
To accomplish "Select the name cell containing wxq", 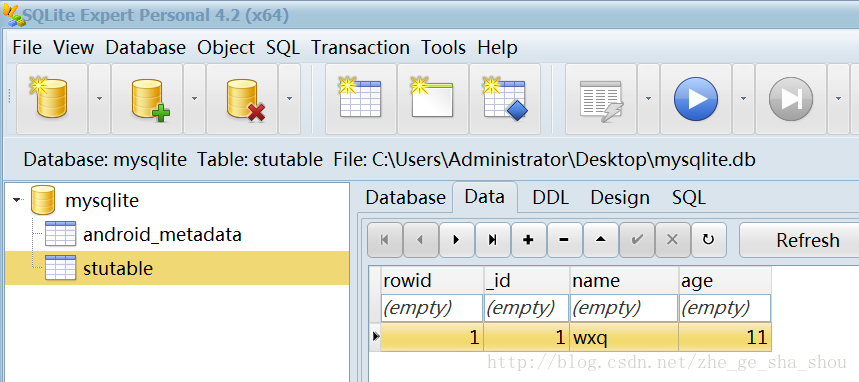I will pyautogui.click(x=624, y=337).
